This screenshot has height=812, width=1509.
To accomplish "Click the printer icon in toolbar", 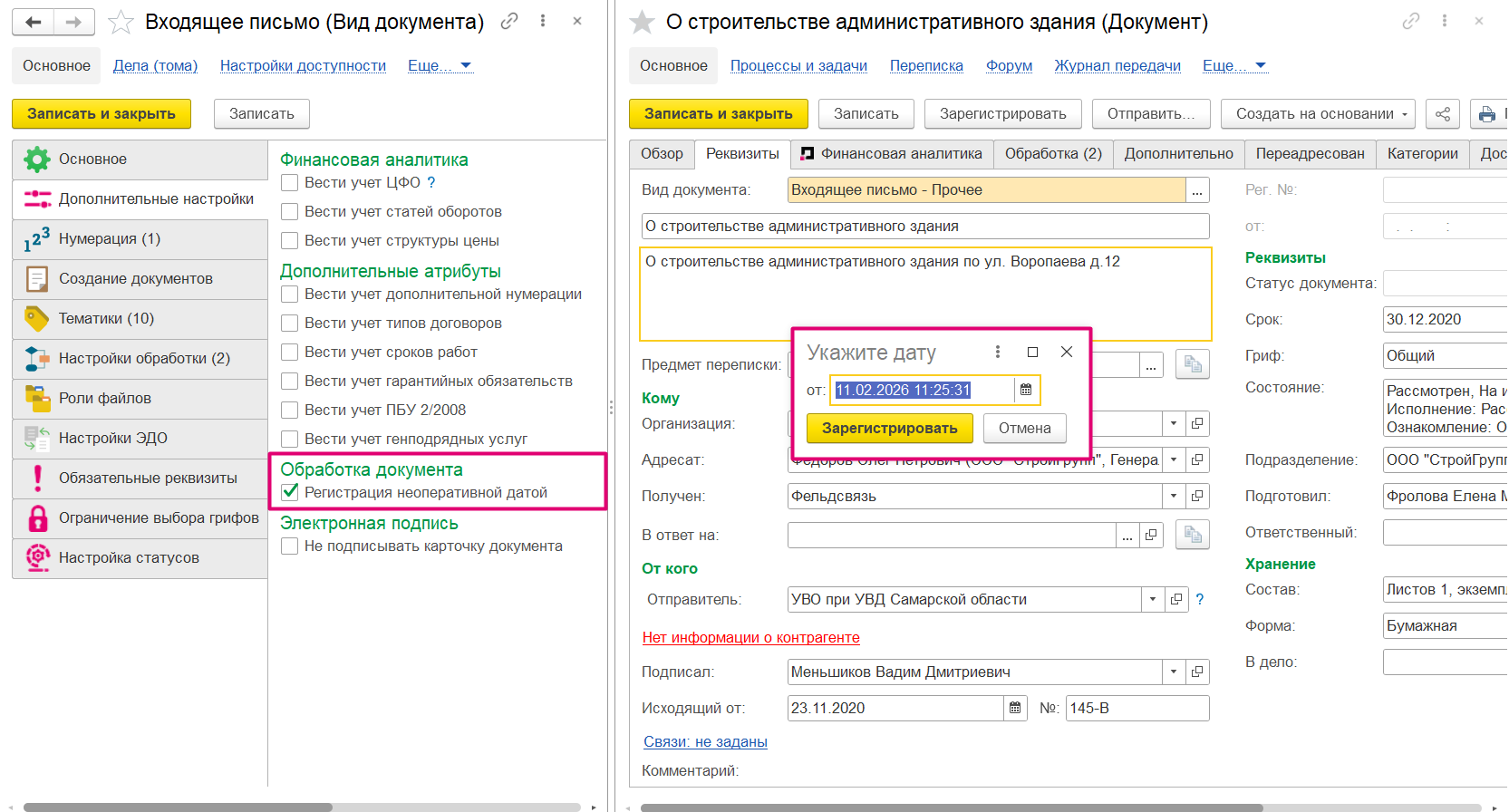I will [x=1487, y=114].
